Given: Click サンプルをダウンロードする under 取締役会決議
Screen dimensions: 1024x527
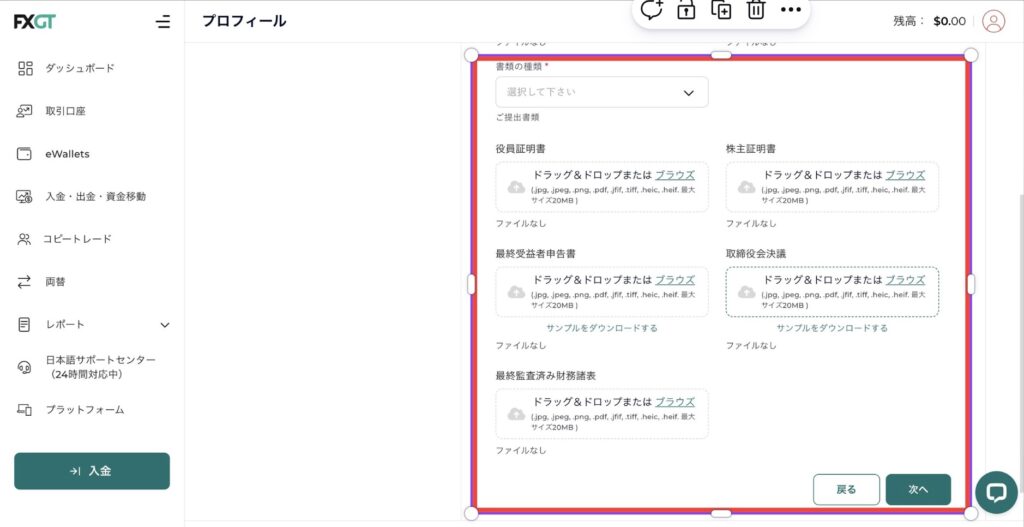Looking at the screenshot, I should point(832,328).
